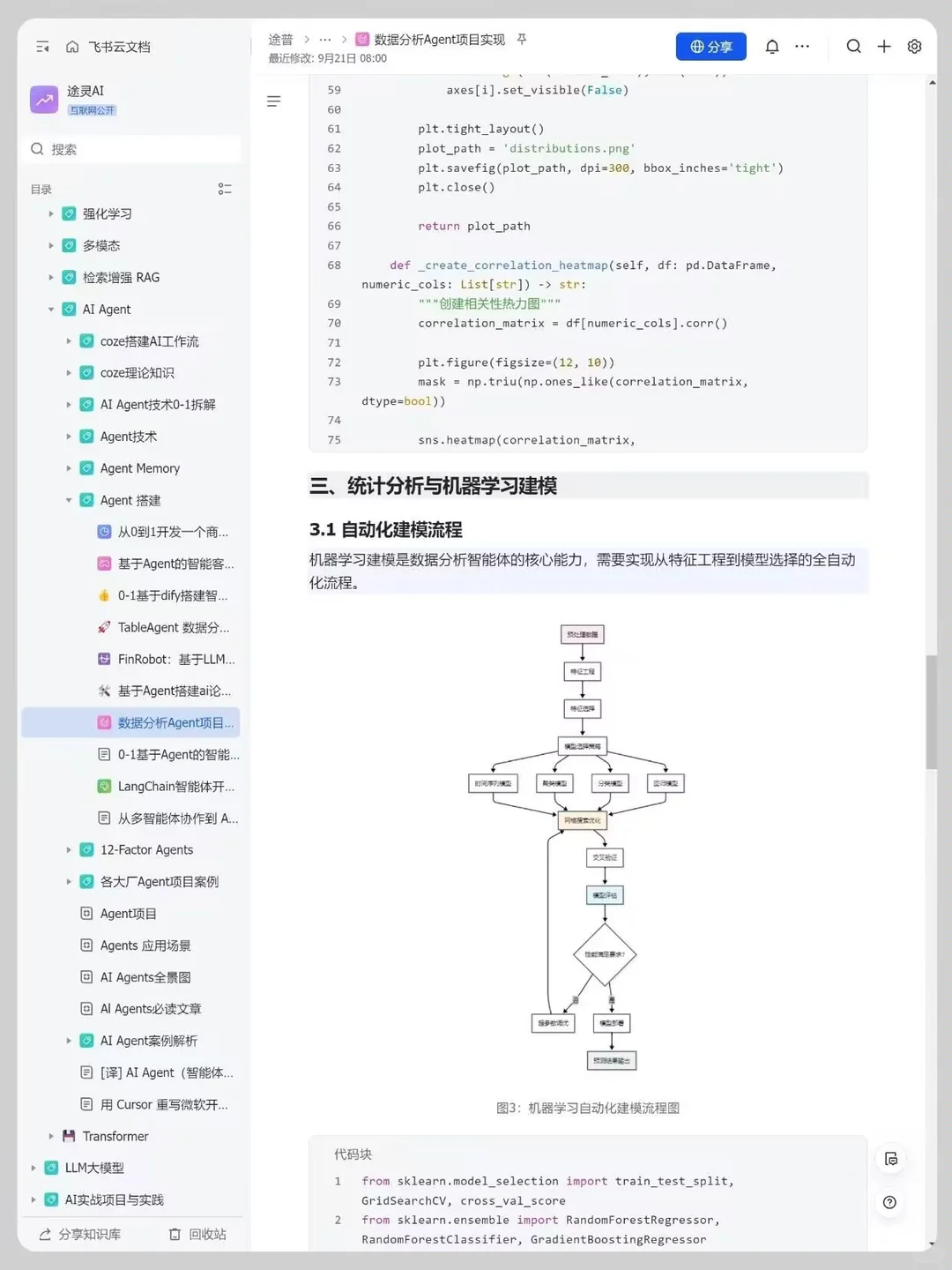Expand the 各大厂Agent项目案例 node
Screen dimensions: 952x1270
coord(69,882)
